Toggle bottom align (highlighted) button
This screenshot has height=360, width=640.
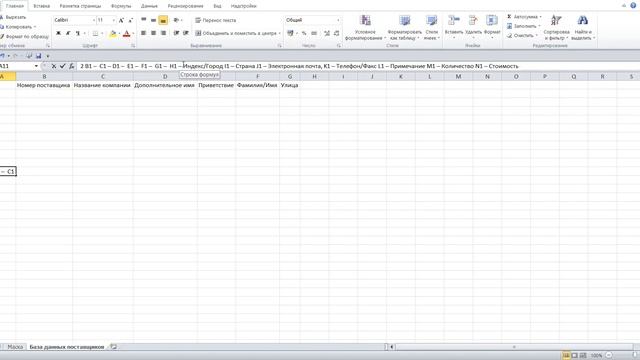[163, 20]
